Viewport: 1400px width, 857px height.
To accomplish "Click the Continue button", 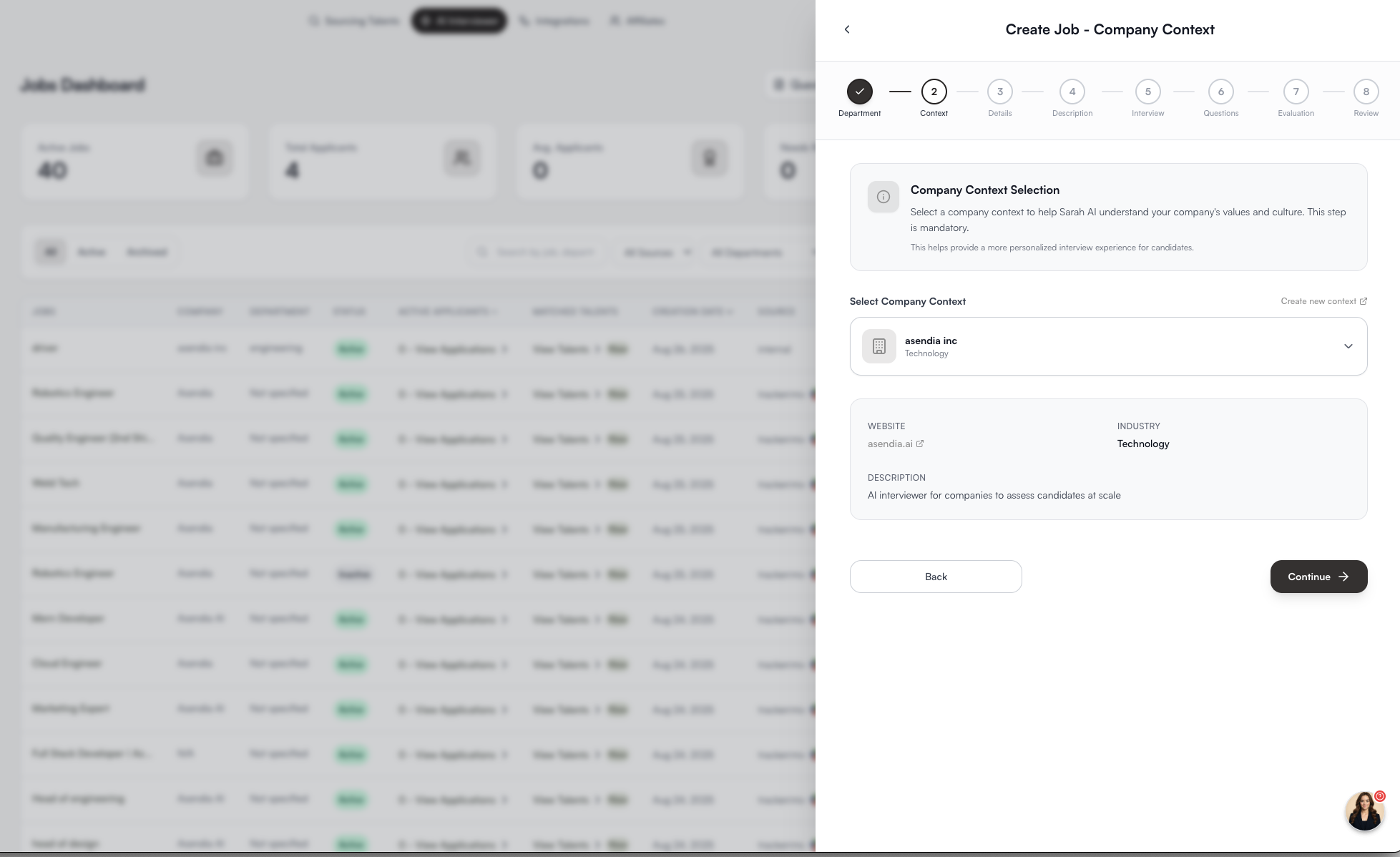I will pos(1318,577).
